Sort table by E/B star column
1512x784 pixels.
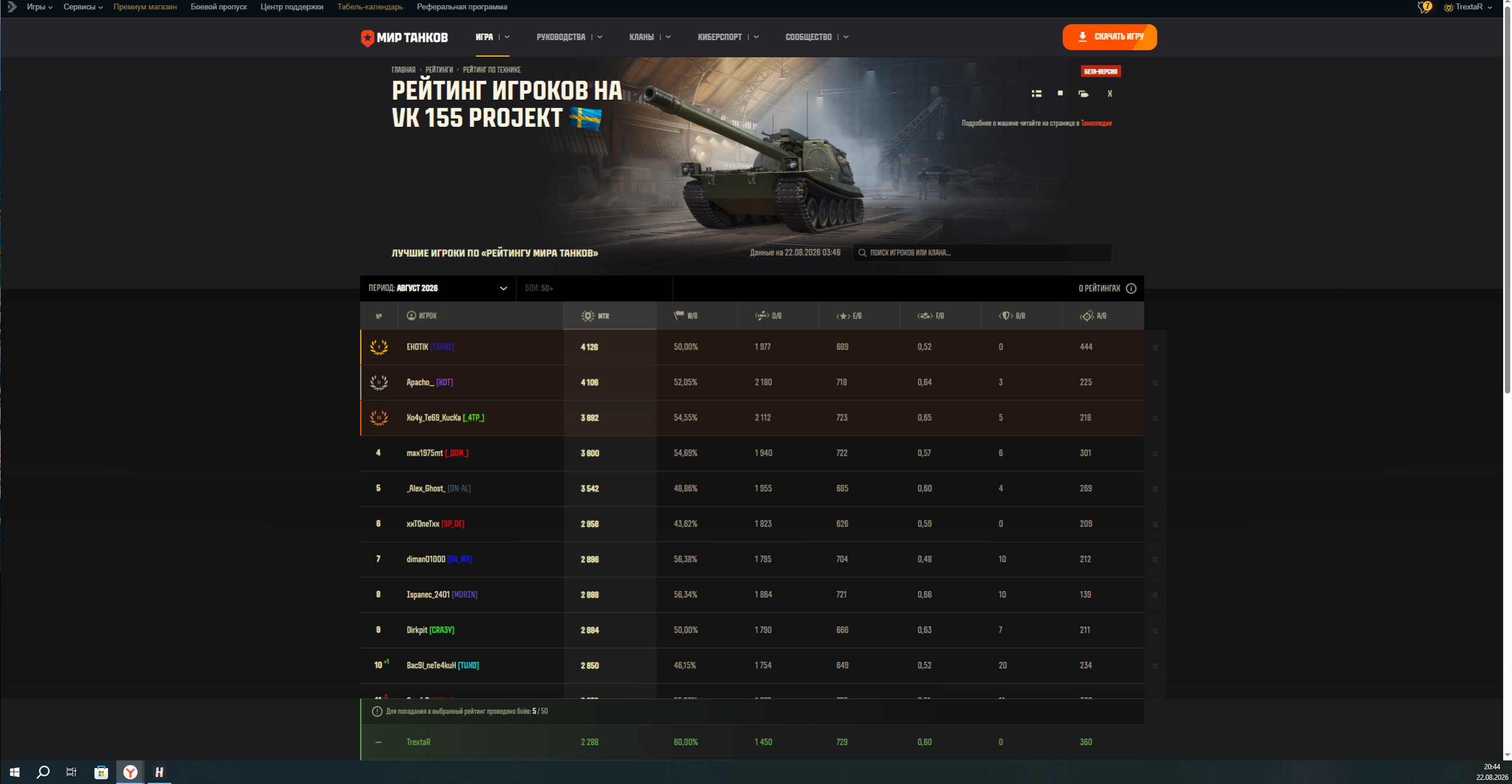(859, 316)
